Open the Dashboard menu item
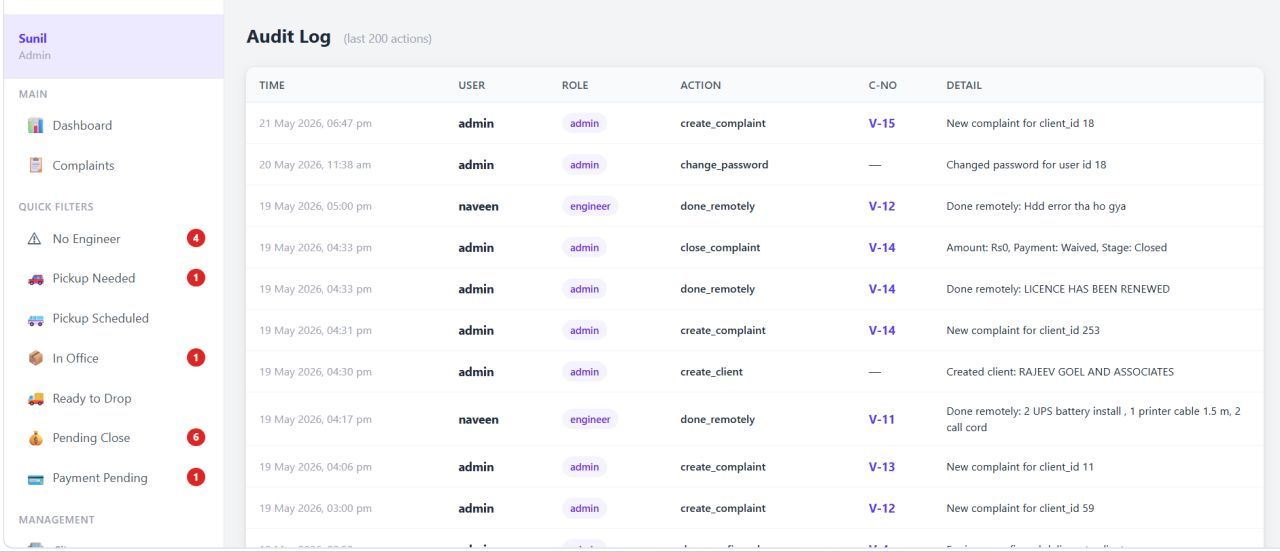Screen dimensions: 1280x552 click(x=114, y=126)
